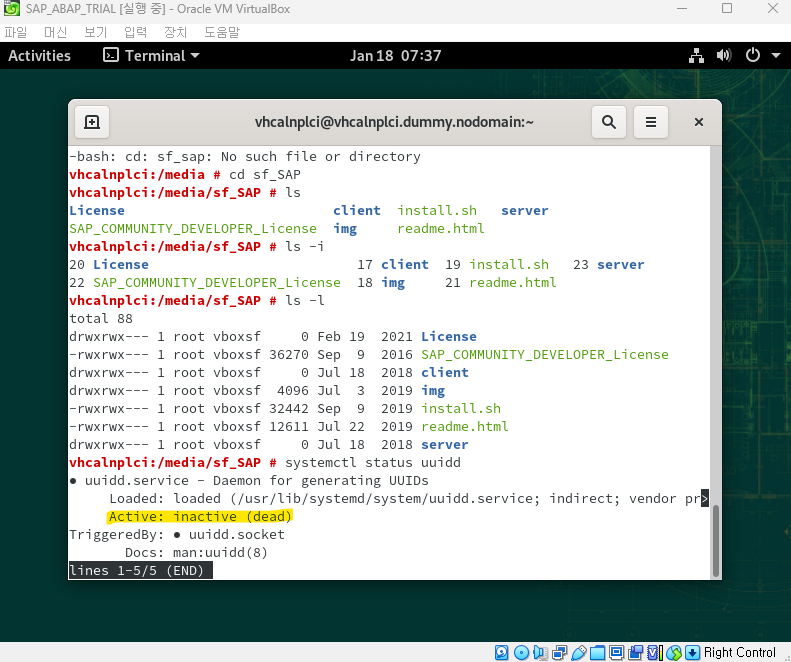
Task: Maximize the VirtualBox window
Action: point(727,9)
